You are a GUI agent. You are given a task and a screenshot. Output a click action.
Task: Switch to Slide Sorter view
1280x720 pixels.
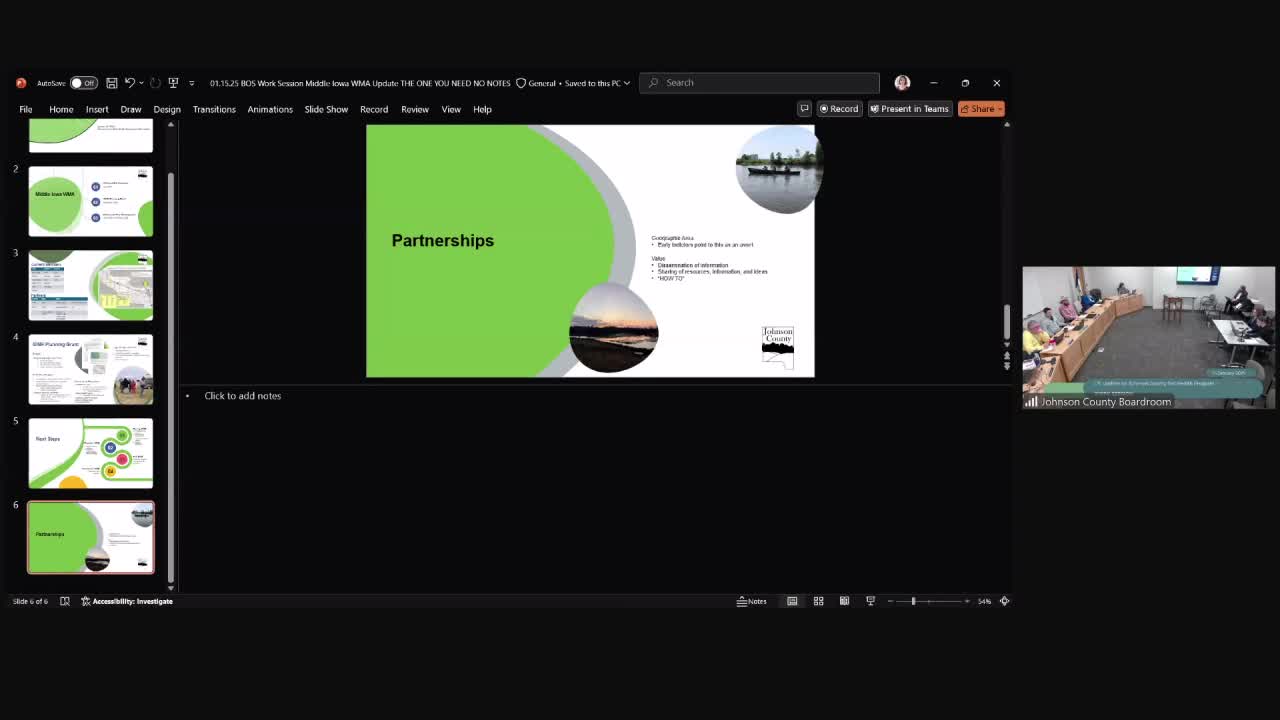tap(818, 601)
